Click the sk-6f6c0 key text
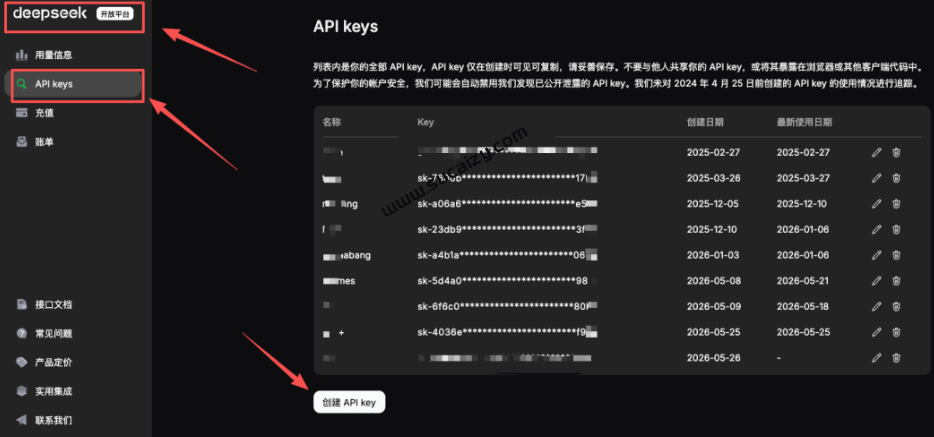This screenshot has height=437, width=934. 505,307
